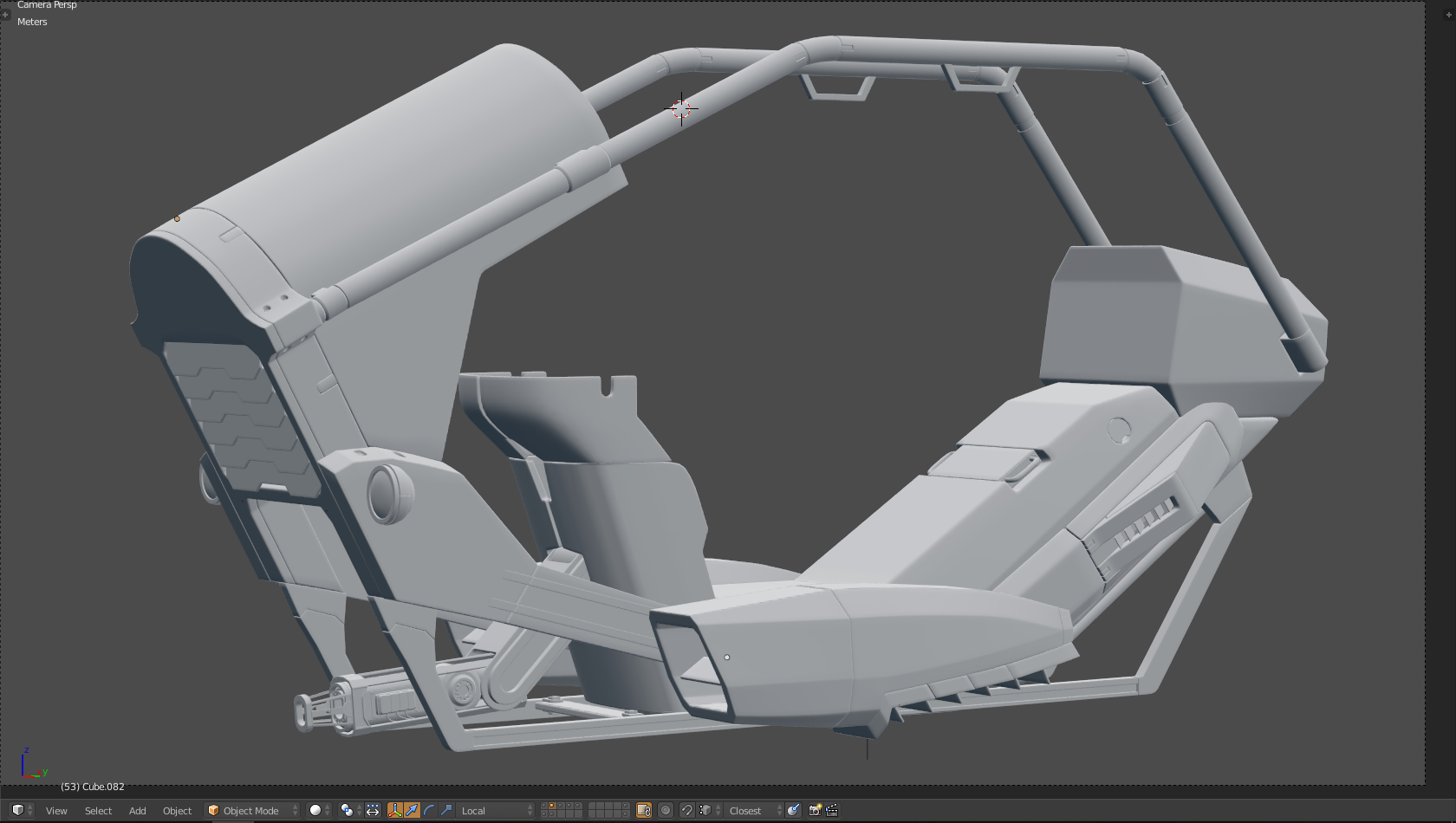This screenshot has height=823, width=1456.
Task: Select the scale manipulator icon
Action: coord(446,811)
